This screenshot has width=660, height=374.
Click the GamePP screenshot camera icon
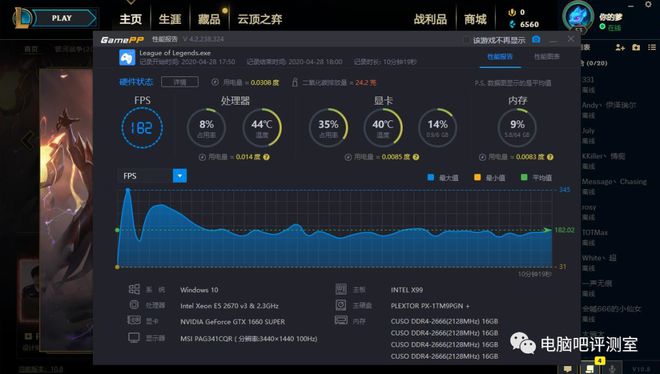pos(536,40)
